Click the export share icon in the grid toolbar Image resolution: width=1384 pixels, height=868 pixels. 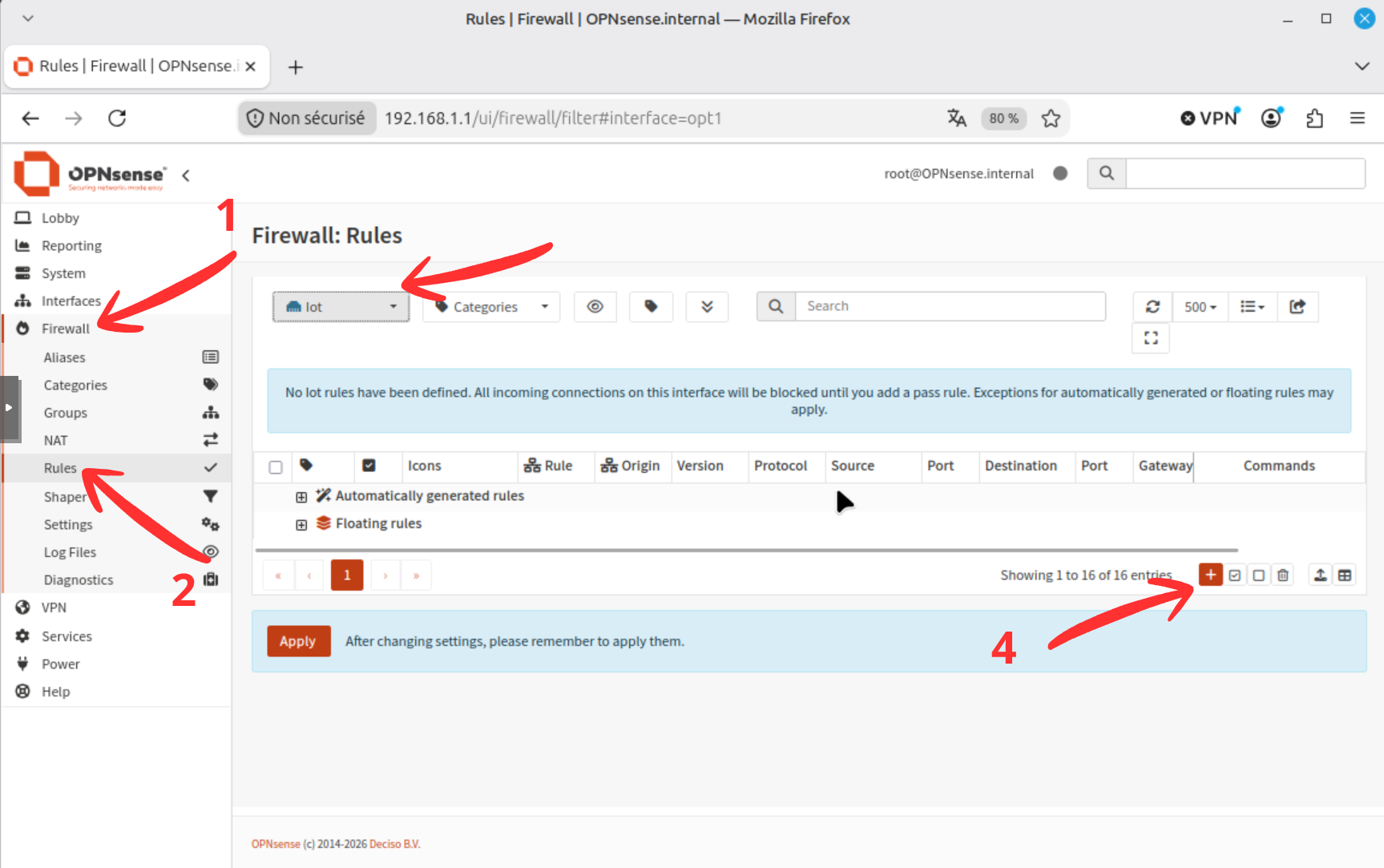pos(1297,307)
